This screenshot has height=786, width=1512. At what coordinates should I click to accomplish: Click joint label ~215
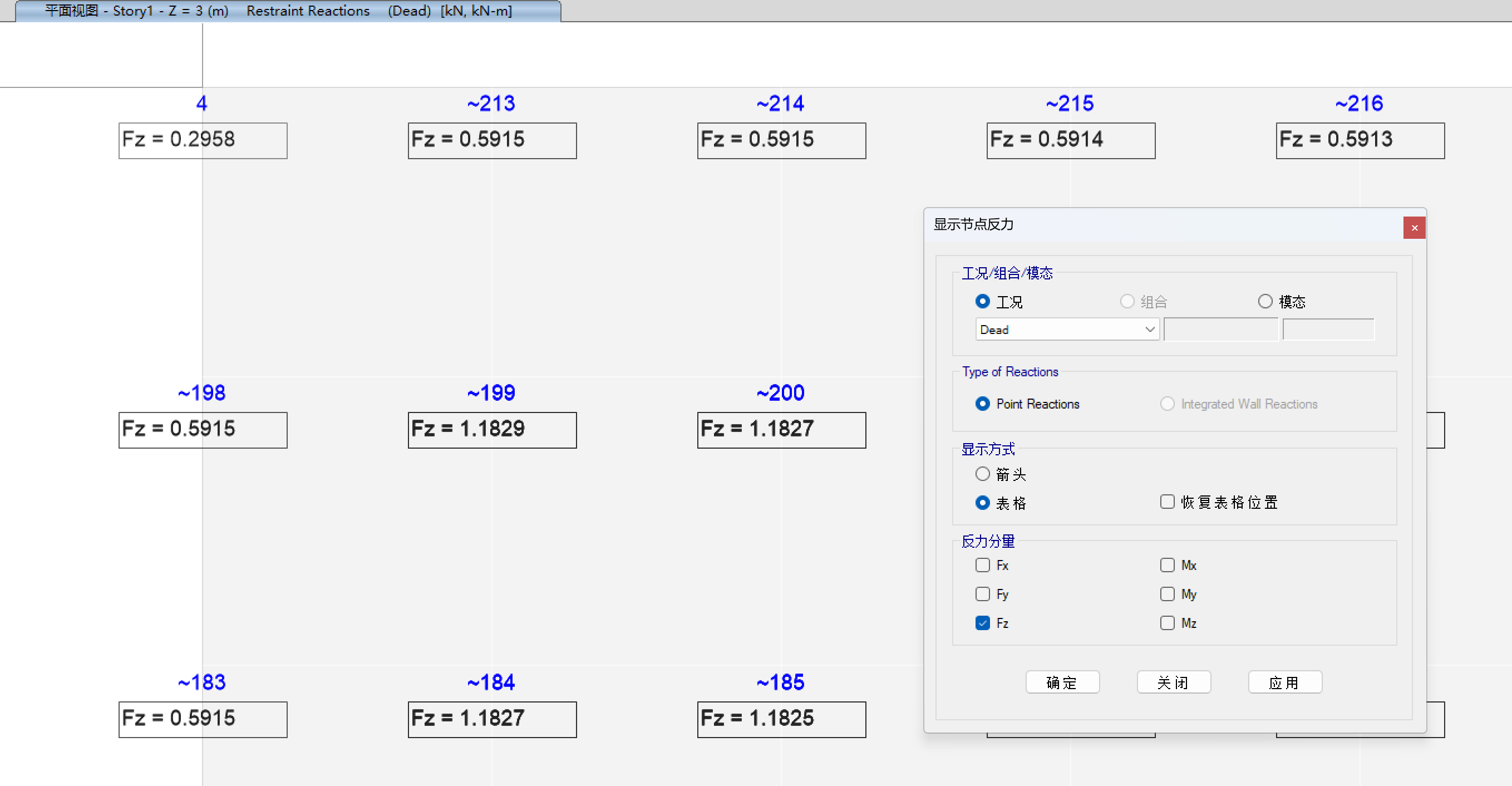[x=1070, y=104]
